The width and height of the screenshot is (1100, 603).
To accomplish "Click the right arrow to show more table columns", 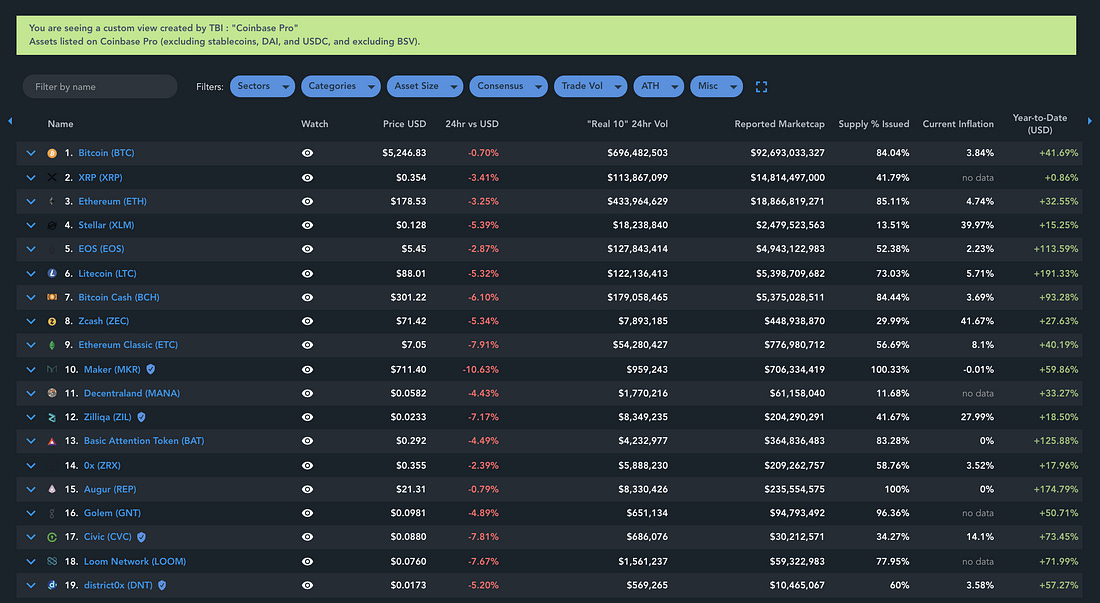I will [x=1089, y=121].
